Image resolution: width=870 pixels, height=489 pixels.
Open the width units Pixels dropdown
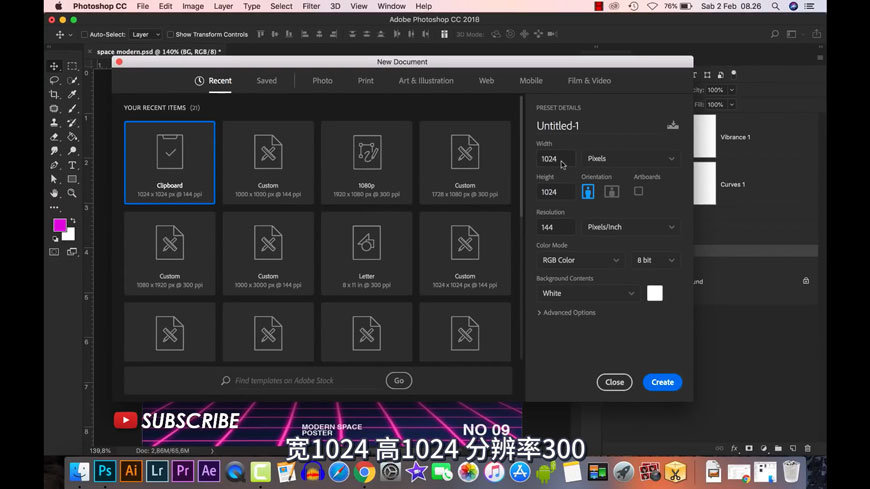(631, 159)
